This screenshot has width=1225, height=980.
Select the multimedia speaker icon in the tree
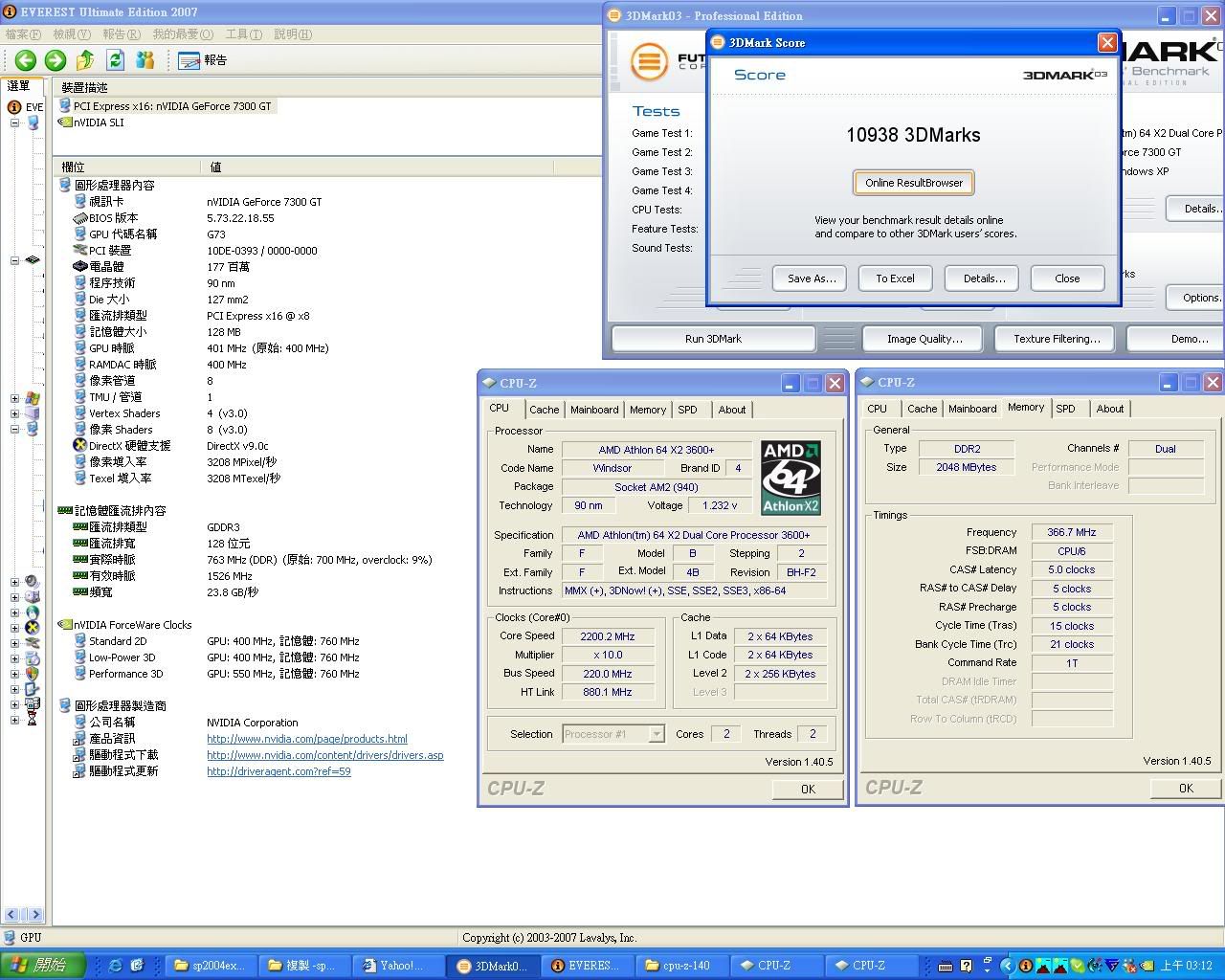(33, 582)
